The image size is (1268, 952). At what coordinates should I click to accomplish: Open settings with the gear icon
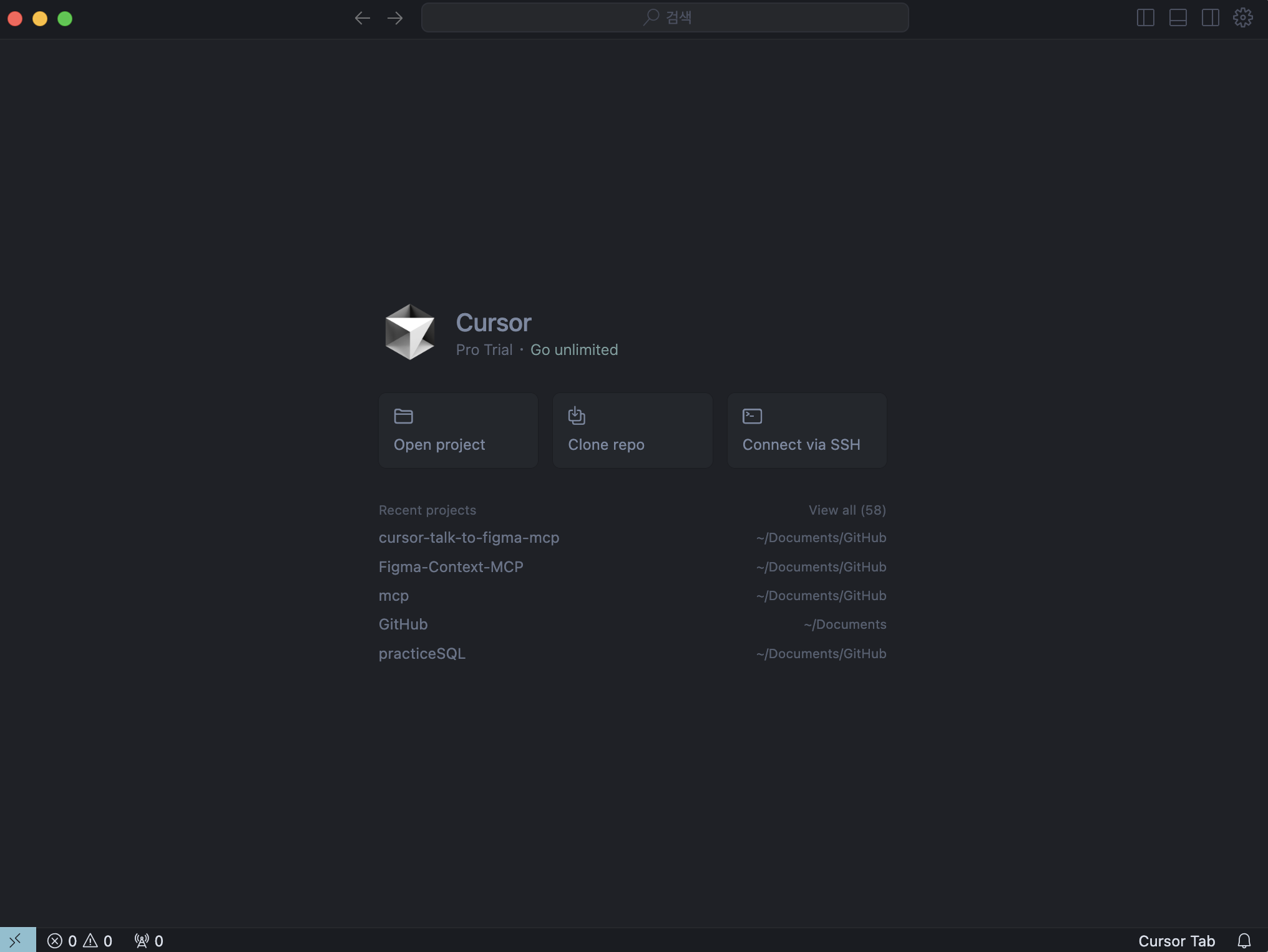[x=1242, y=17]
